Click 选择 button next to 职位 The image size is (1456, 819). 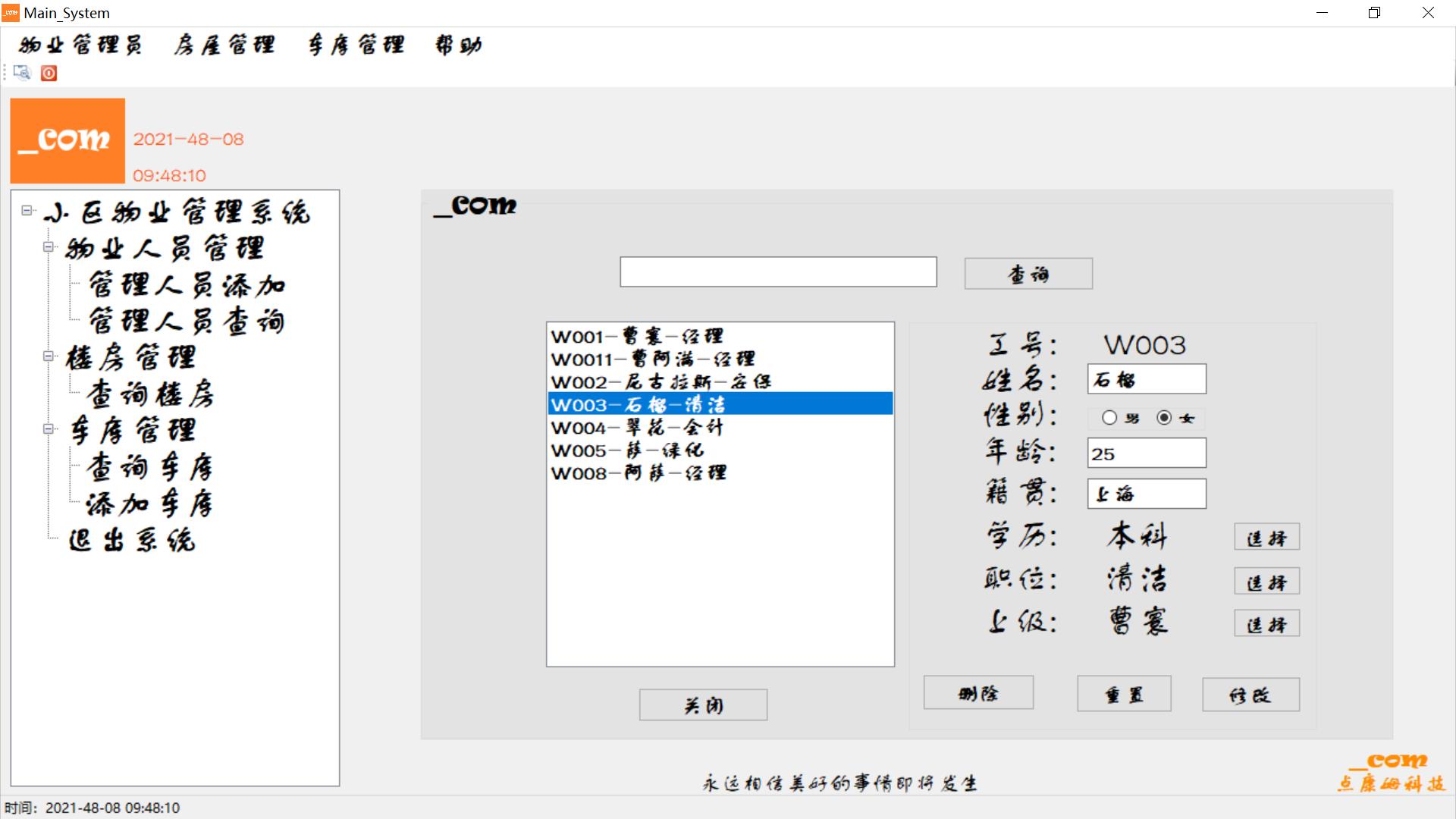[1266, 582]
